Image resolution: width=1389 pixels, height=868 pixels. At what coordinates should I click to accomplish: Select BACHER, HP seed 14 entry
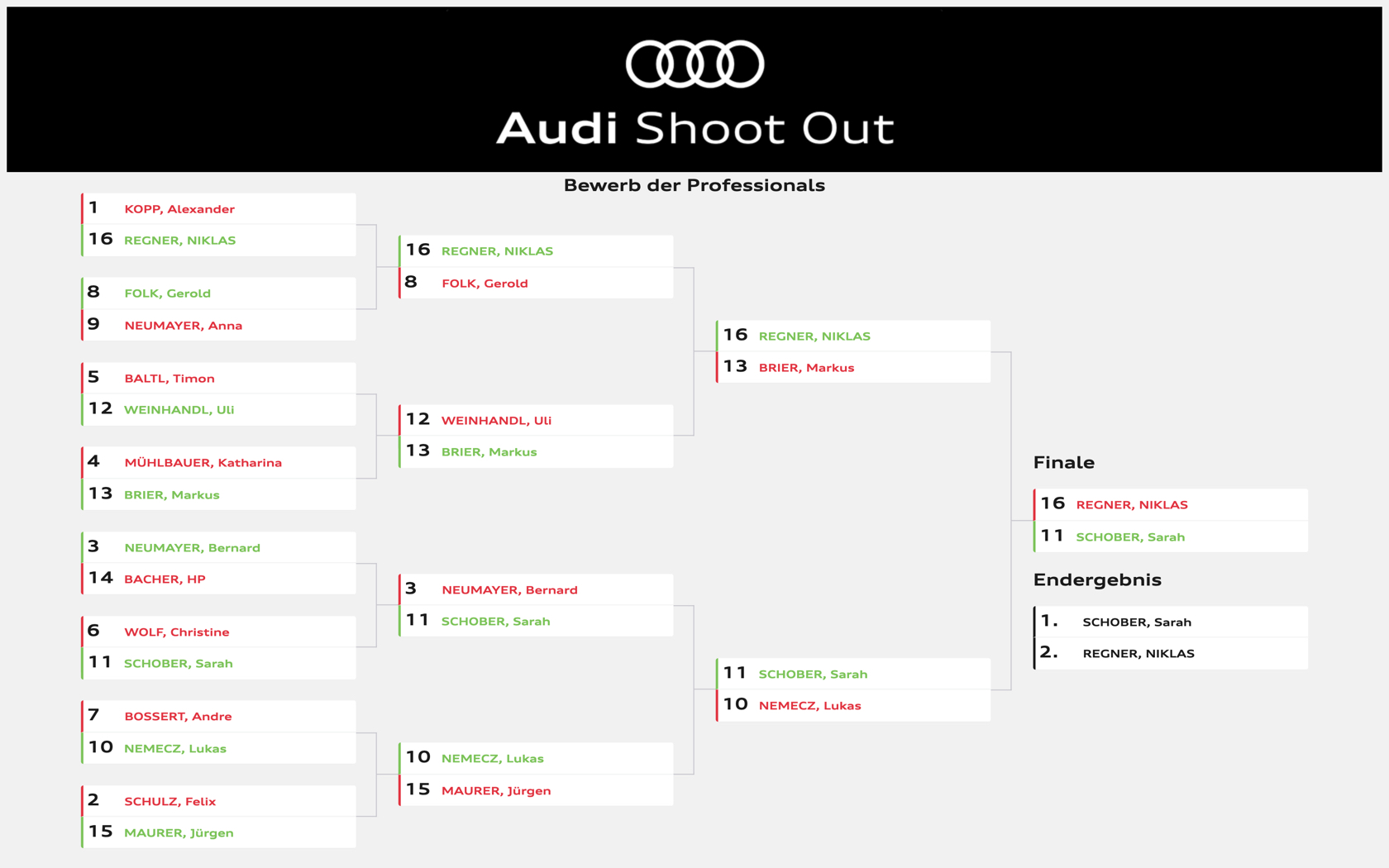218,579
